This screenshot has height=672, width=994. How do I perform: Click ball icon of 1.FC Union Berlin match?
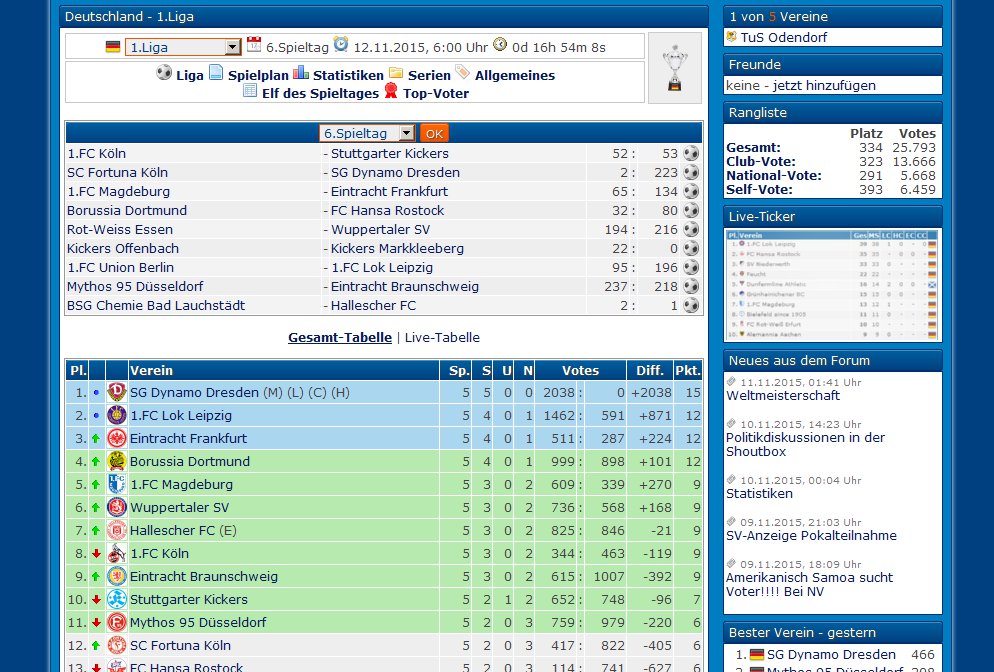pos(691,268)
